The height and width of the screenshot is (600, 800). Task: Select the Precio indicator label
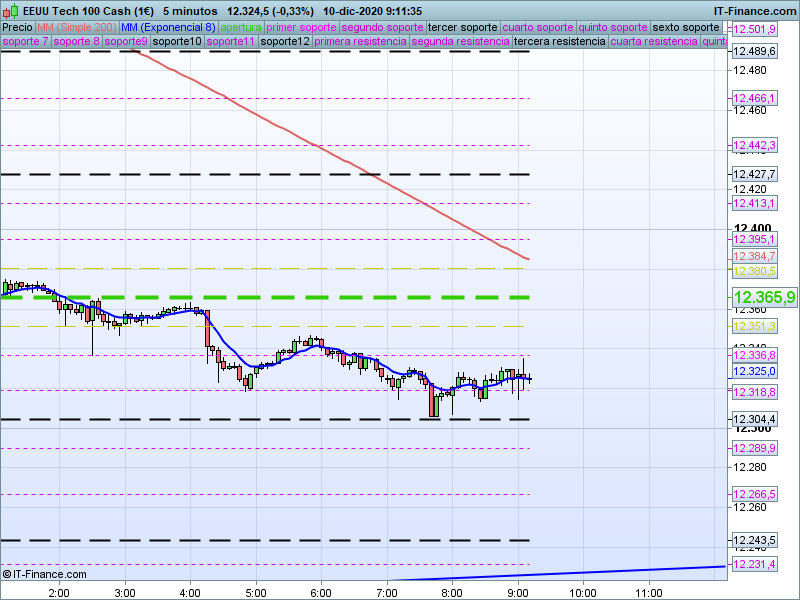click(18, 27)
